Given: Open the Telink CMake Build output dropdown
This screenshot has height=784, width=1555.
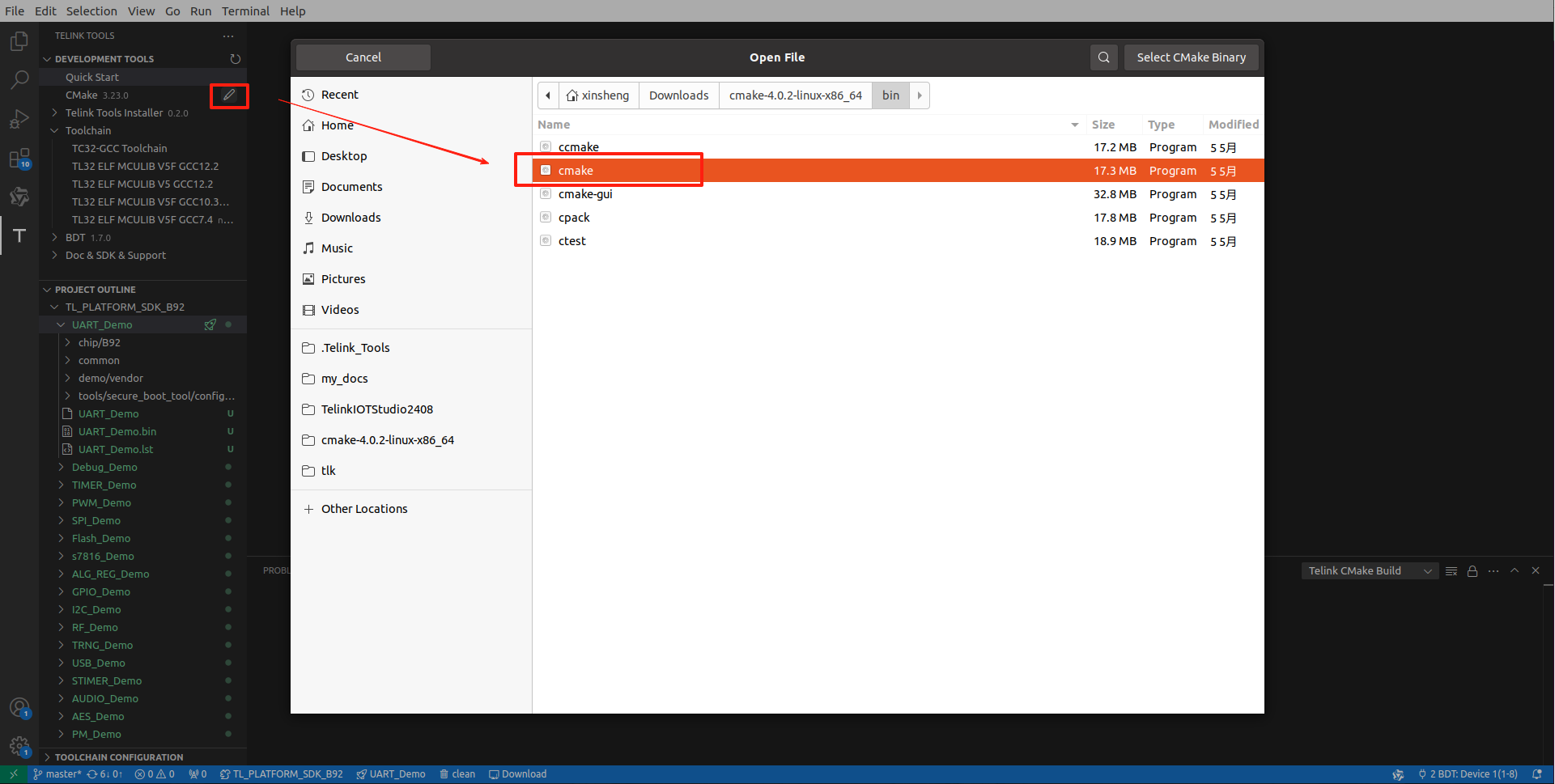Looking at the screenshot, I should 1370,571.
